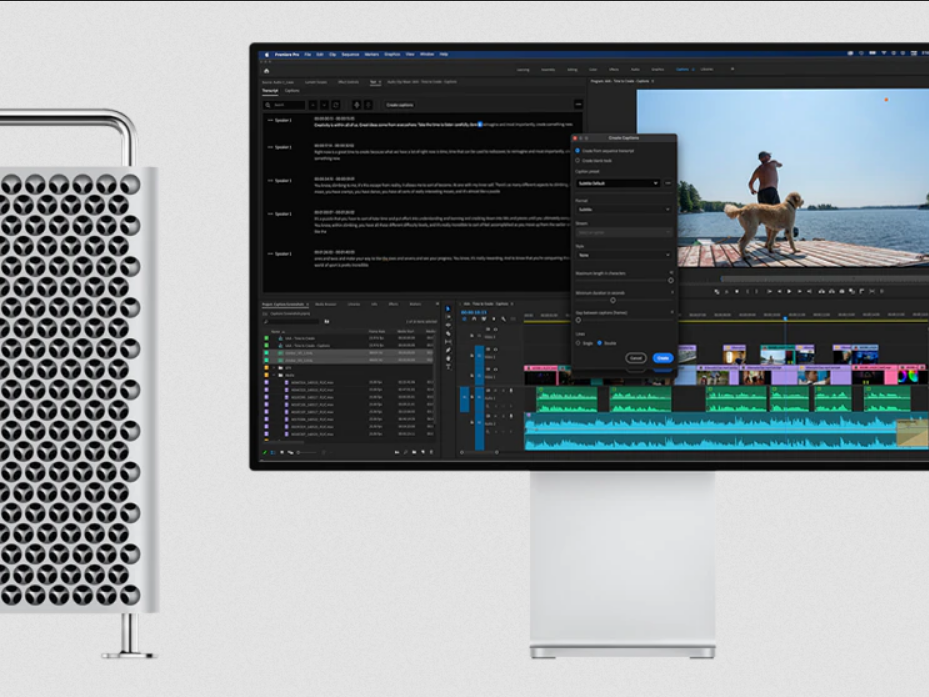The image size is (929, 697).
Task: Select the Razor tool
Action: point(448,334)
